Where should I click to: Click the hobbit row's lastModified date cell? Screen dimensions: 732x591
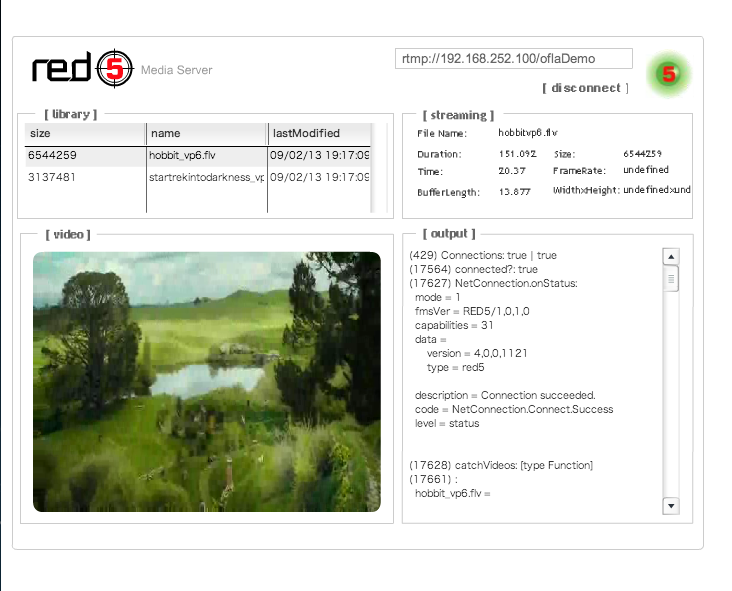point(319,156)
